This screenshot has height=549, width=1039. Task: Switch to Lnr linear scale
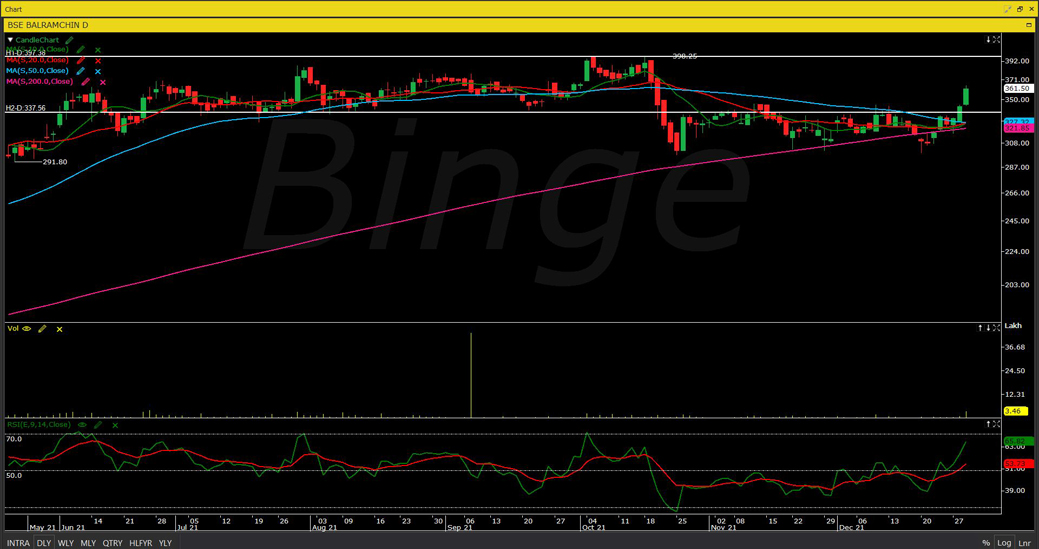point(1024,543)
